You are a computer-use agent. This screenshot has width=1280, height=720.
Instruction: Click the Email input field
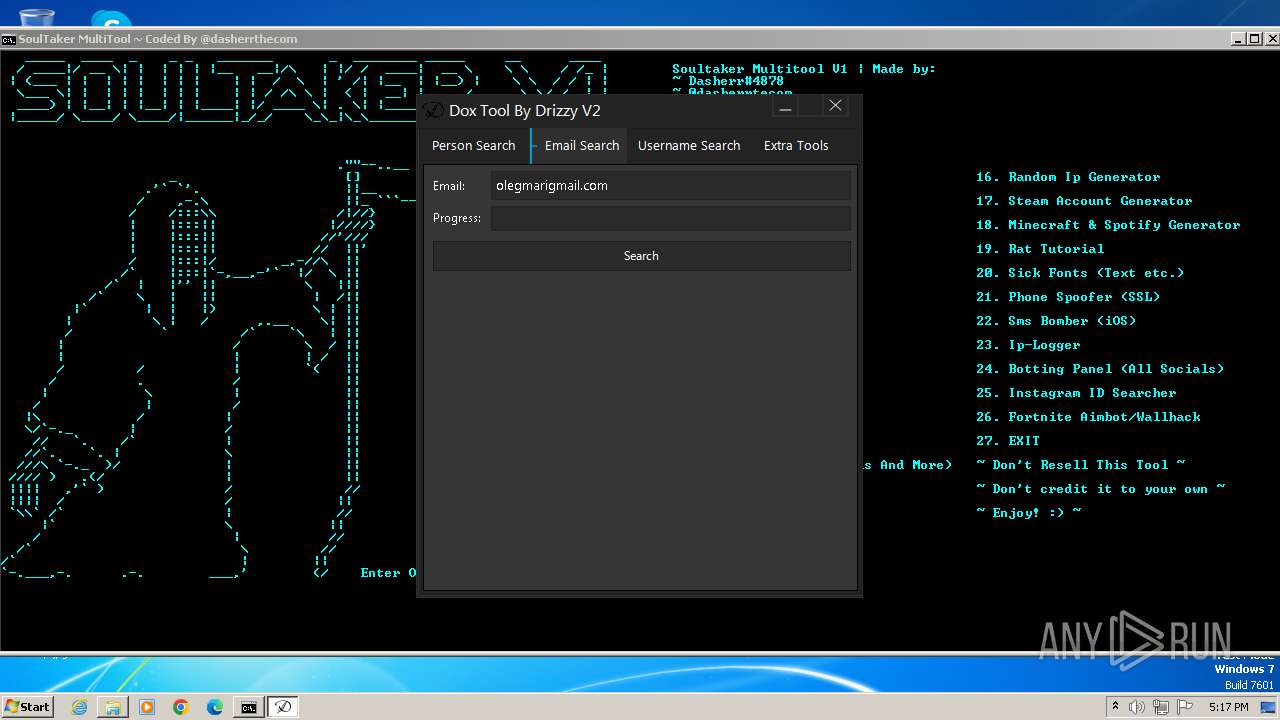[x=671, y=185]
